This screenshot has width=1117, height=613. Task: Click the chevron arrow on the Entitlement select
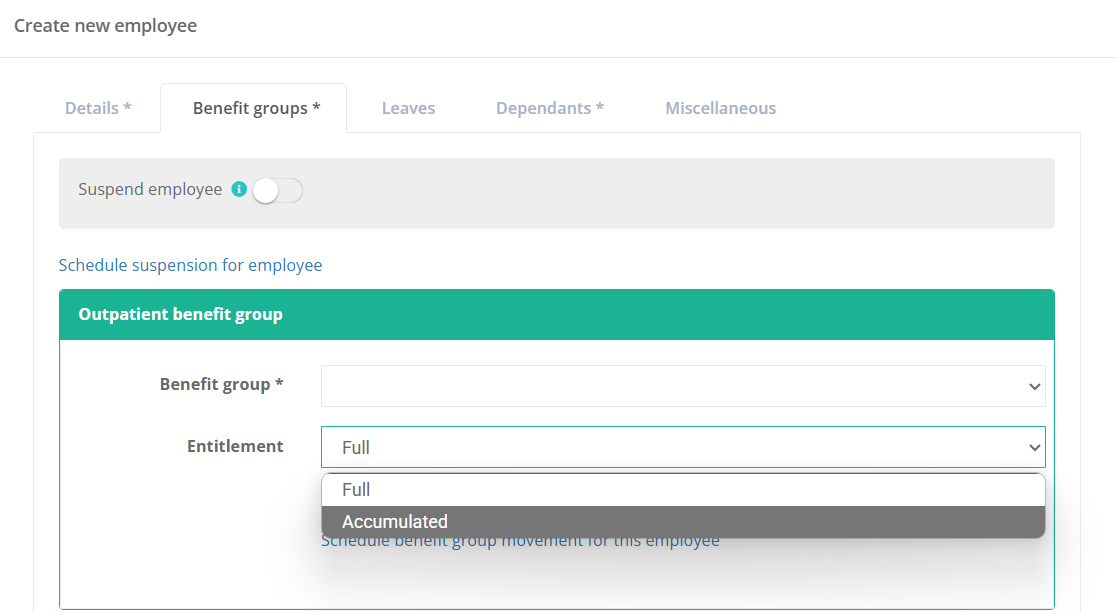tap(1034, 448)
